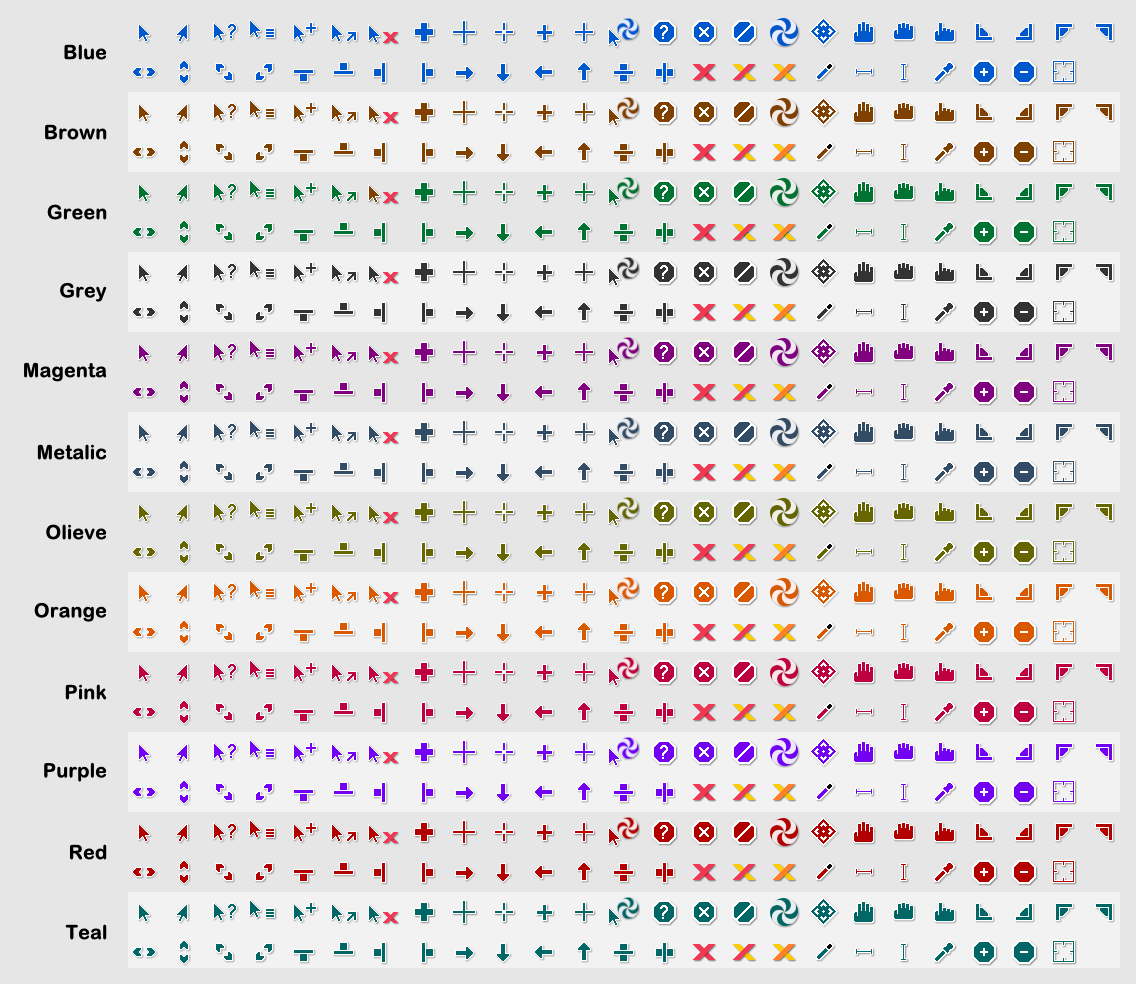Click the magenta I-beam text cursor
The width and height of the screenshot is (1136, 984).
[903, 392]
